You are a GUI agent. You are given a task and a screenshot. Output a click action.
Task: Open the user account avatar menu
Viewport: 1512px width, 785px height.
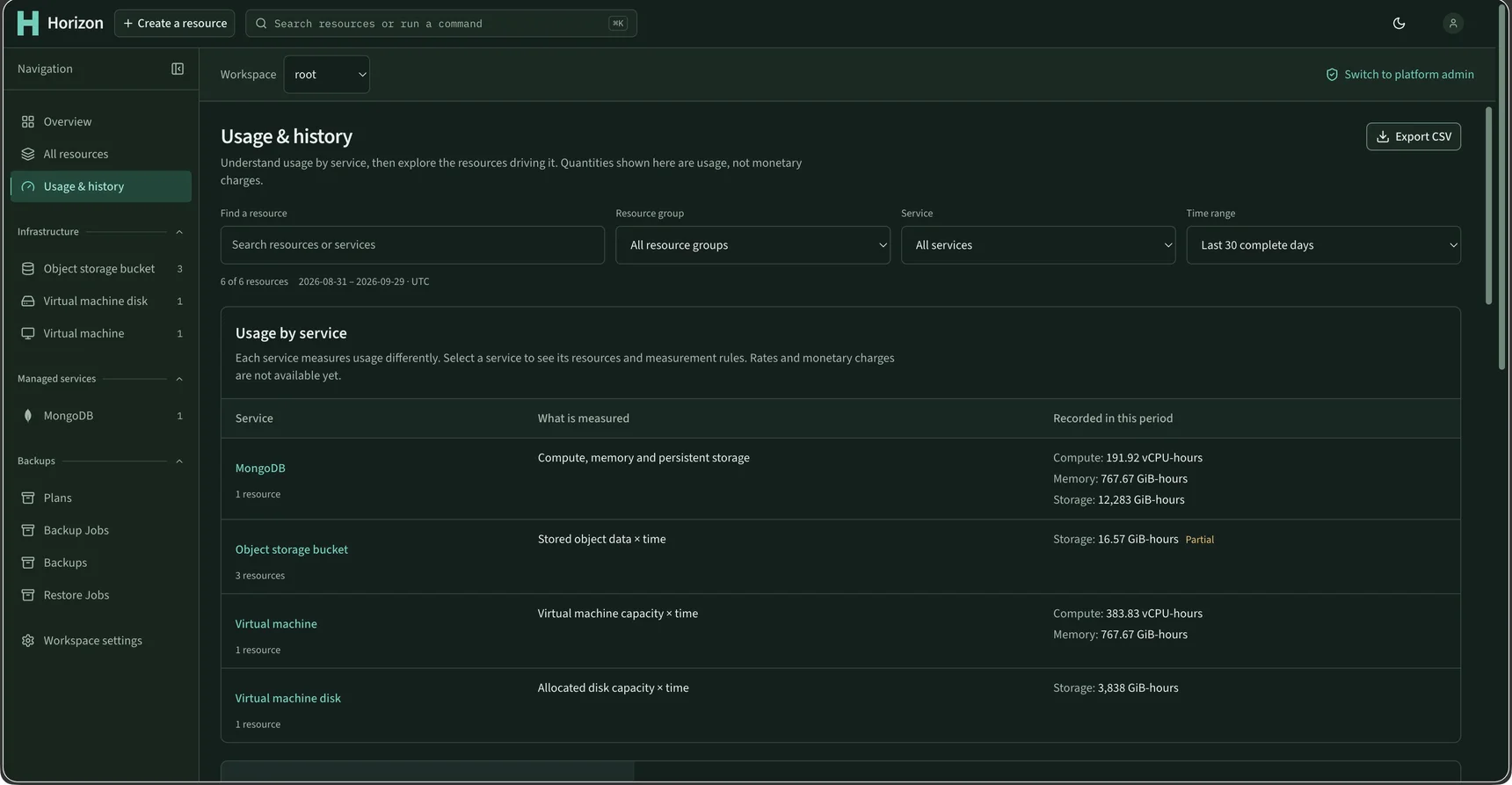click(x=1453, y=24)
